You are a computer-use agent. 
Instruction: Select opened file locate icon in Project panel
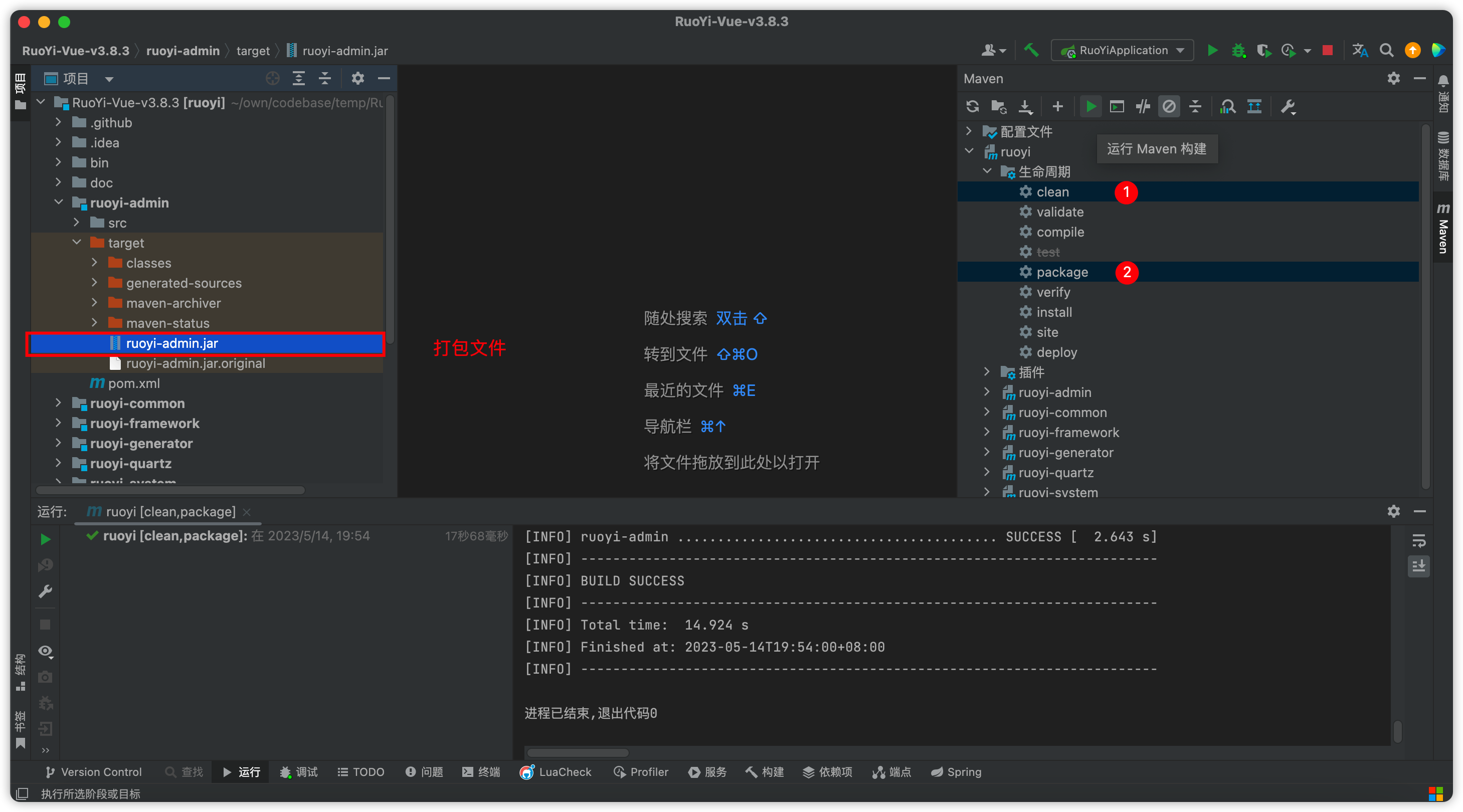coord(273,78)
